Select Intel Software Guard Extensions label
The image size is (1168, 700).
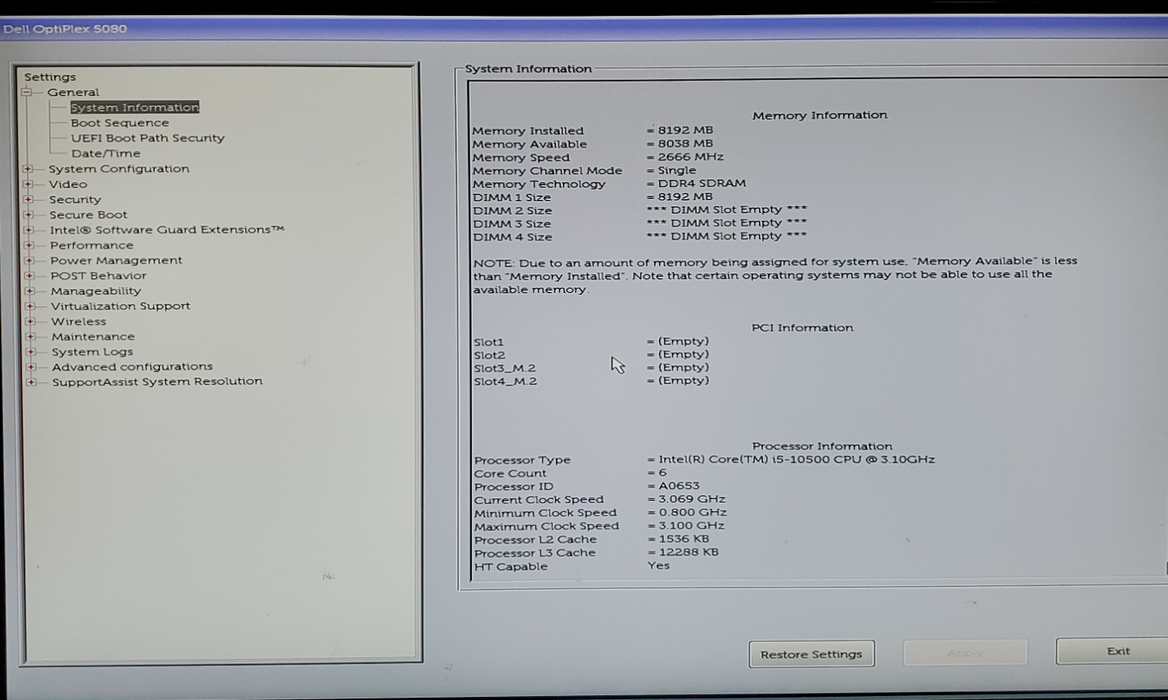coord(167,229)
